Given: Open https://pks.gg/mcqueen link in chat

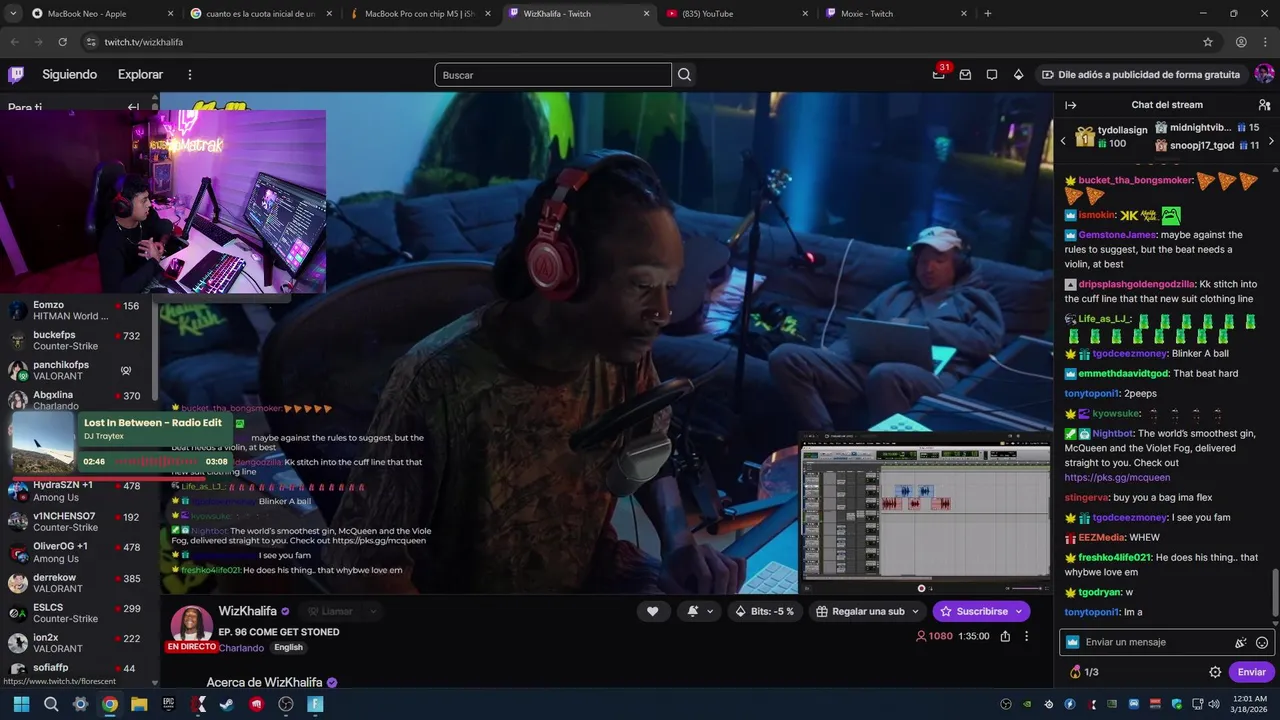Looking at the screenshot, I should tap(1117, 478).
